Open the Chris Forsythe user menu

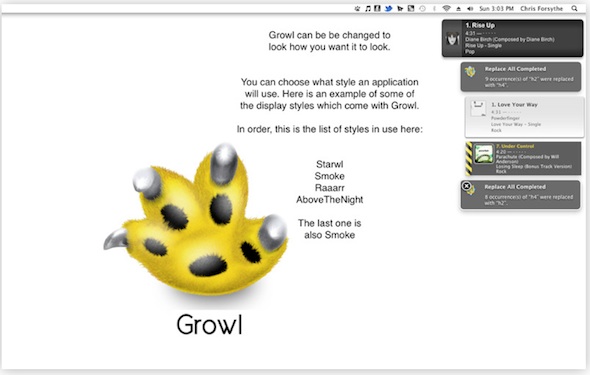[541, 8]
